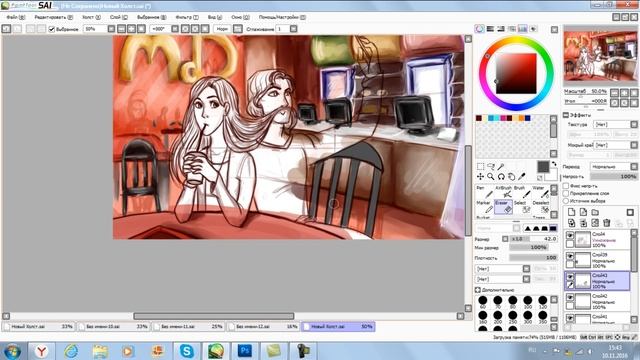Choose the lasso selection tool
The image size is (640, 360).
[x=491, y=167]
